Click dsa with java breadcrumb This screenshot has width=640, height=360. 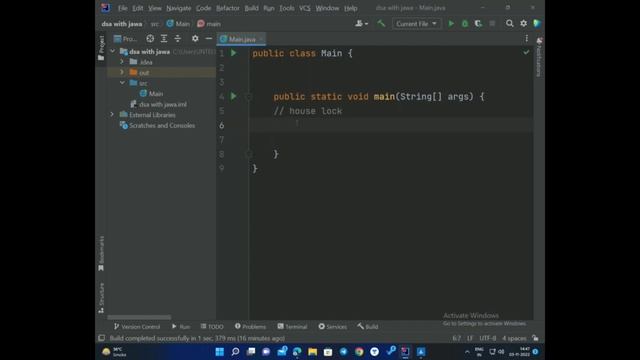coord(122,24)
